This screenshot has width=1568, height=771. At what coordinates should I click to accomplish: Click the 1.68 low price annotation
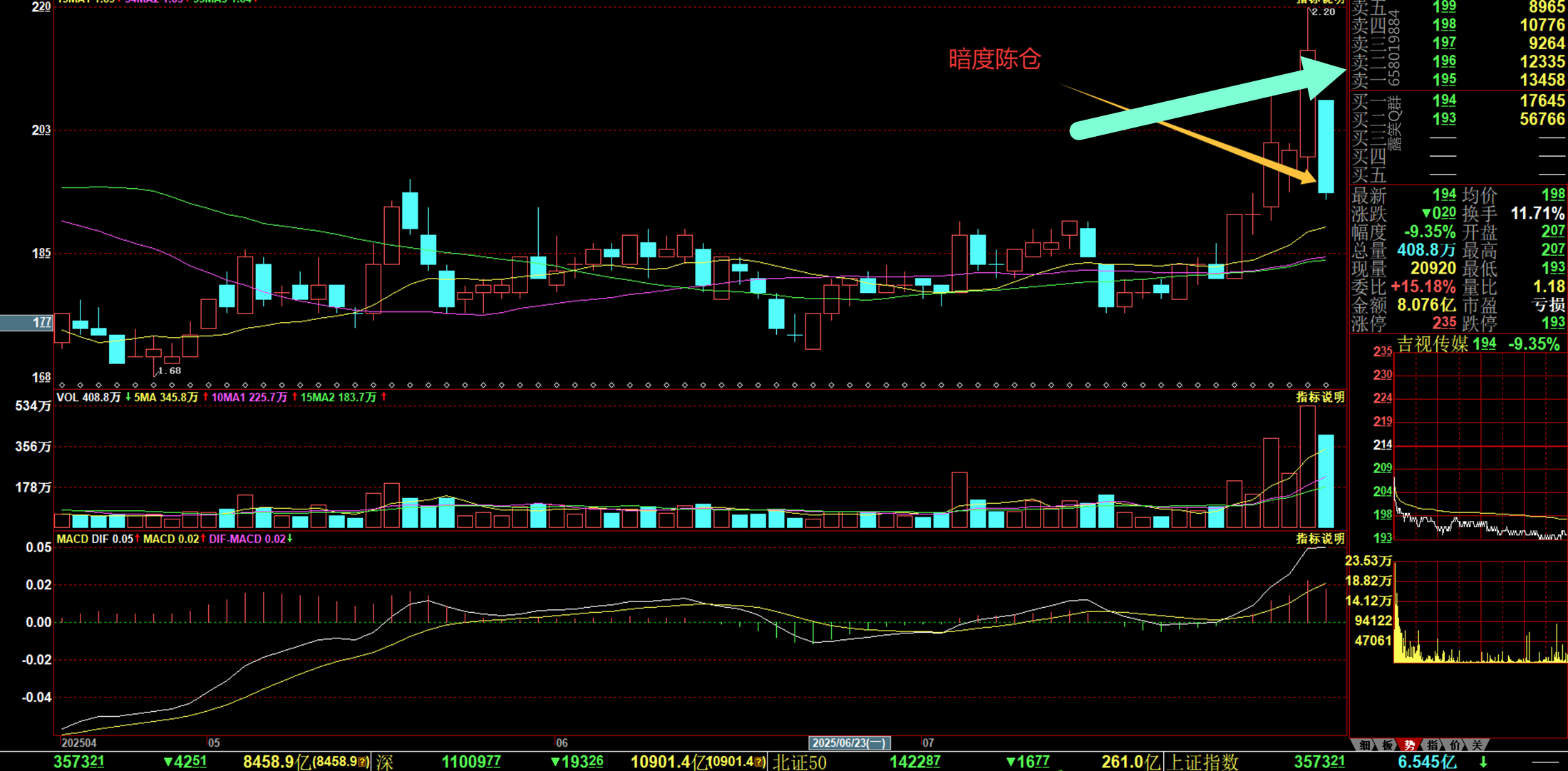pyautogui.click(x=169, y=371)
